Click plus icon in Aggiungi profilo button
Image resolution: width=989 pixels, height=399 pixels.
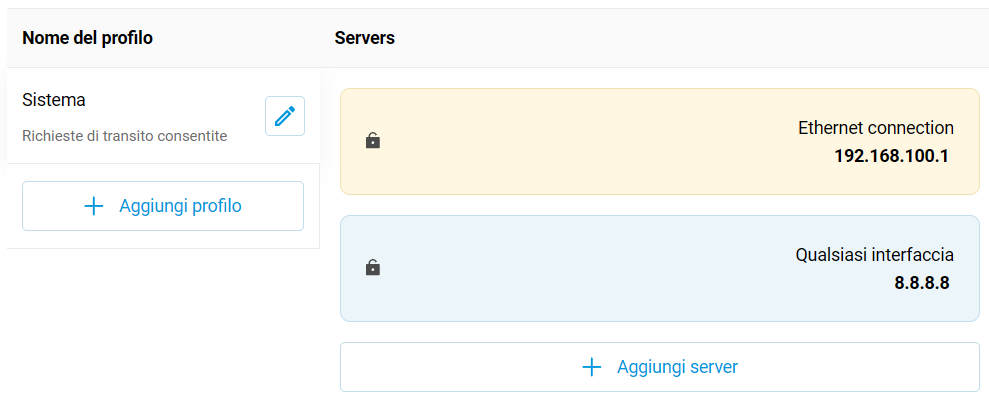click(x=94, y=206)
